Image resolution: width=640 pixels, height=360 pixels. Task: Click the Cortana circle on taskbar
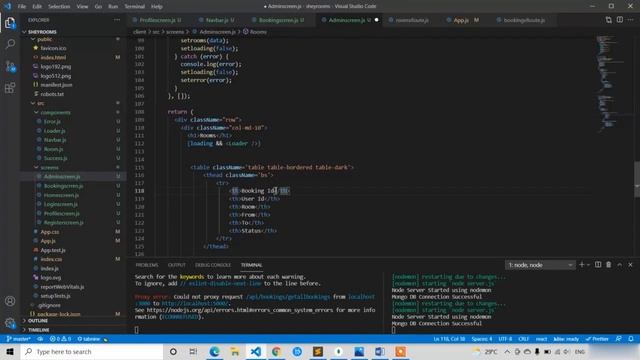[x=173, y=351]
